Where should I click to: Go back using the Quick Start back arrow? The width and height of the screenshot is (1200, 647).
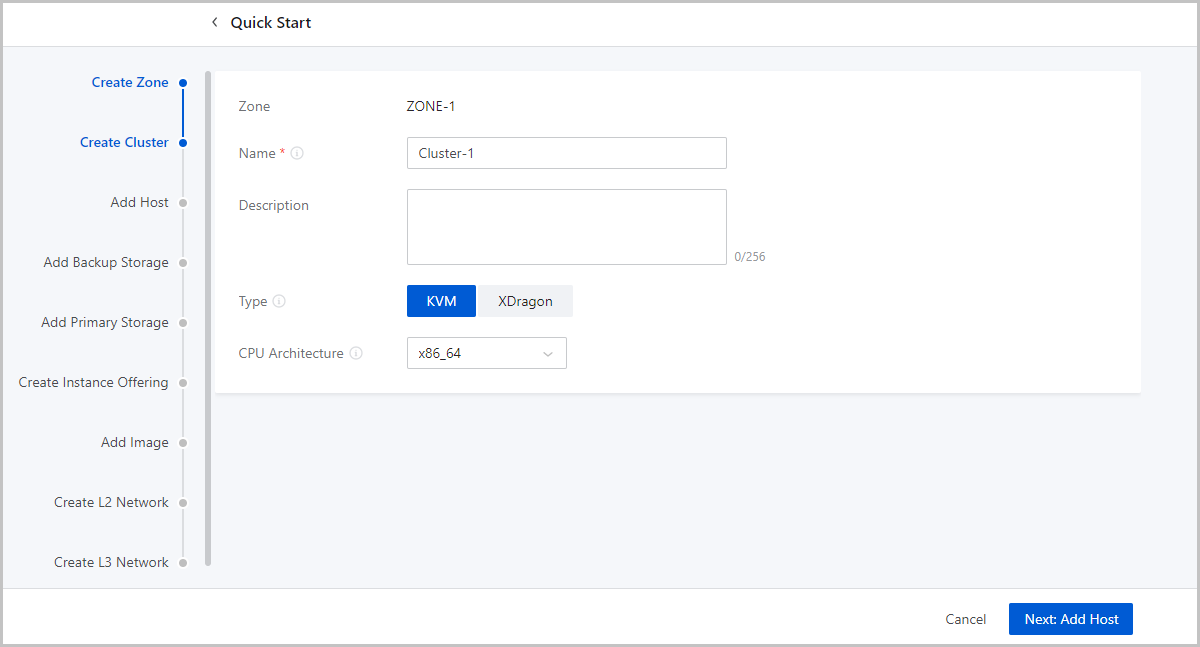[214, 22]
